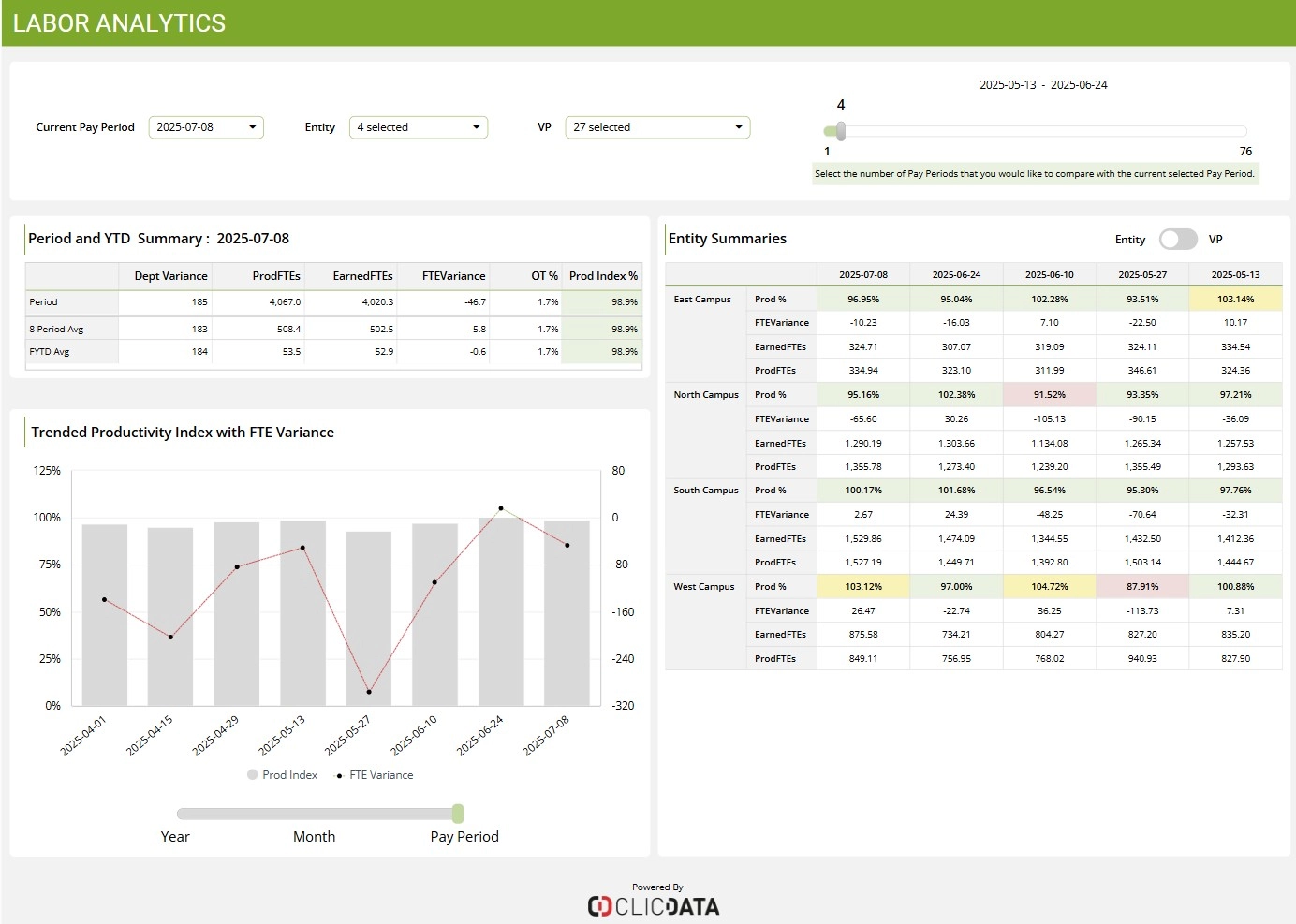Select the Entity label beside the toggle
Viewport: 1296px width, 924px height.
point(1129,240)
